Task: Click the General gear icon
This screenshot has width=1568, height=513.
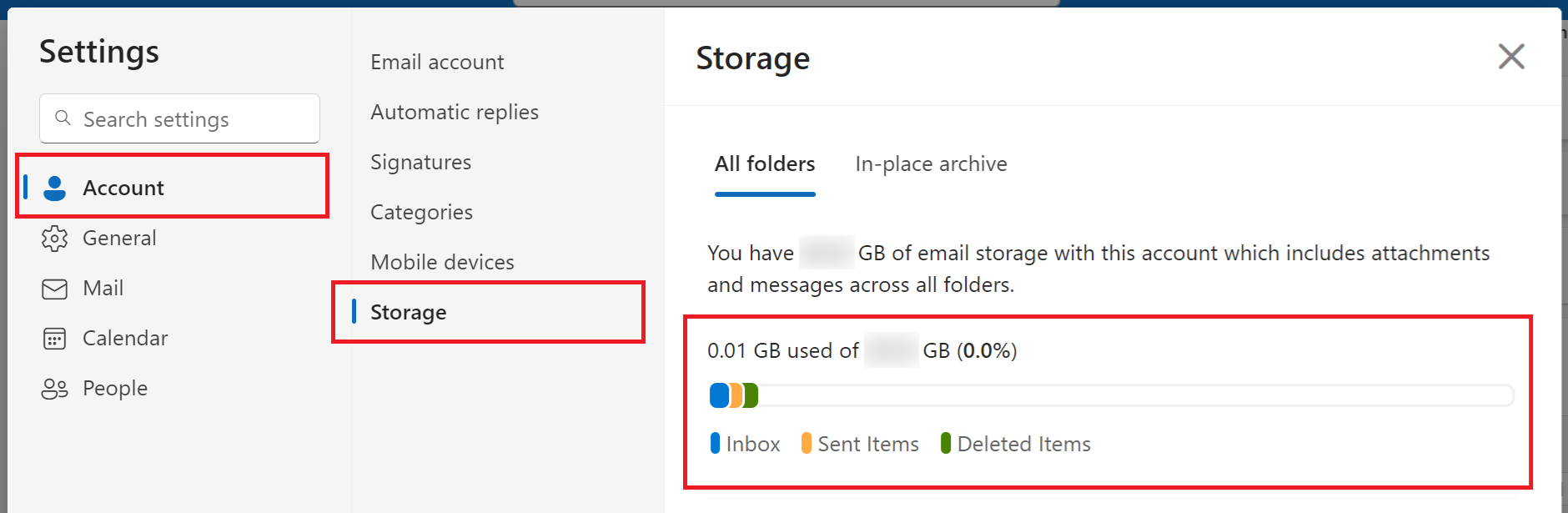Action: pyautogui.click(x=54, y=239)
